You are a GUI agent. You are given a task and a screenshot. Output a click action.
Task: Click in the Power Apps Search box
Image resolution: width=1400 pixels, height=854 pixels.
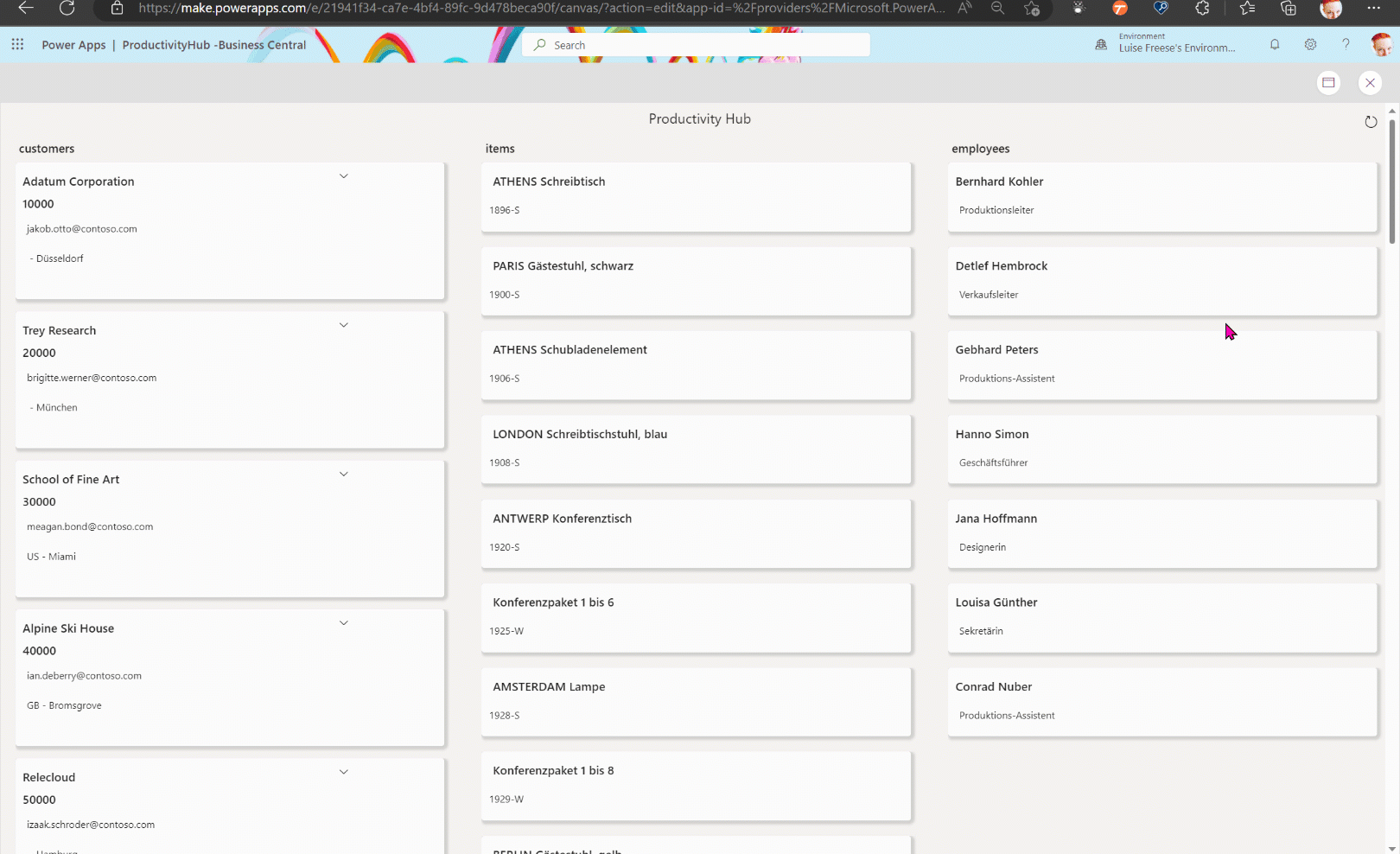click(696, 45)
